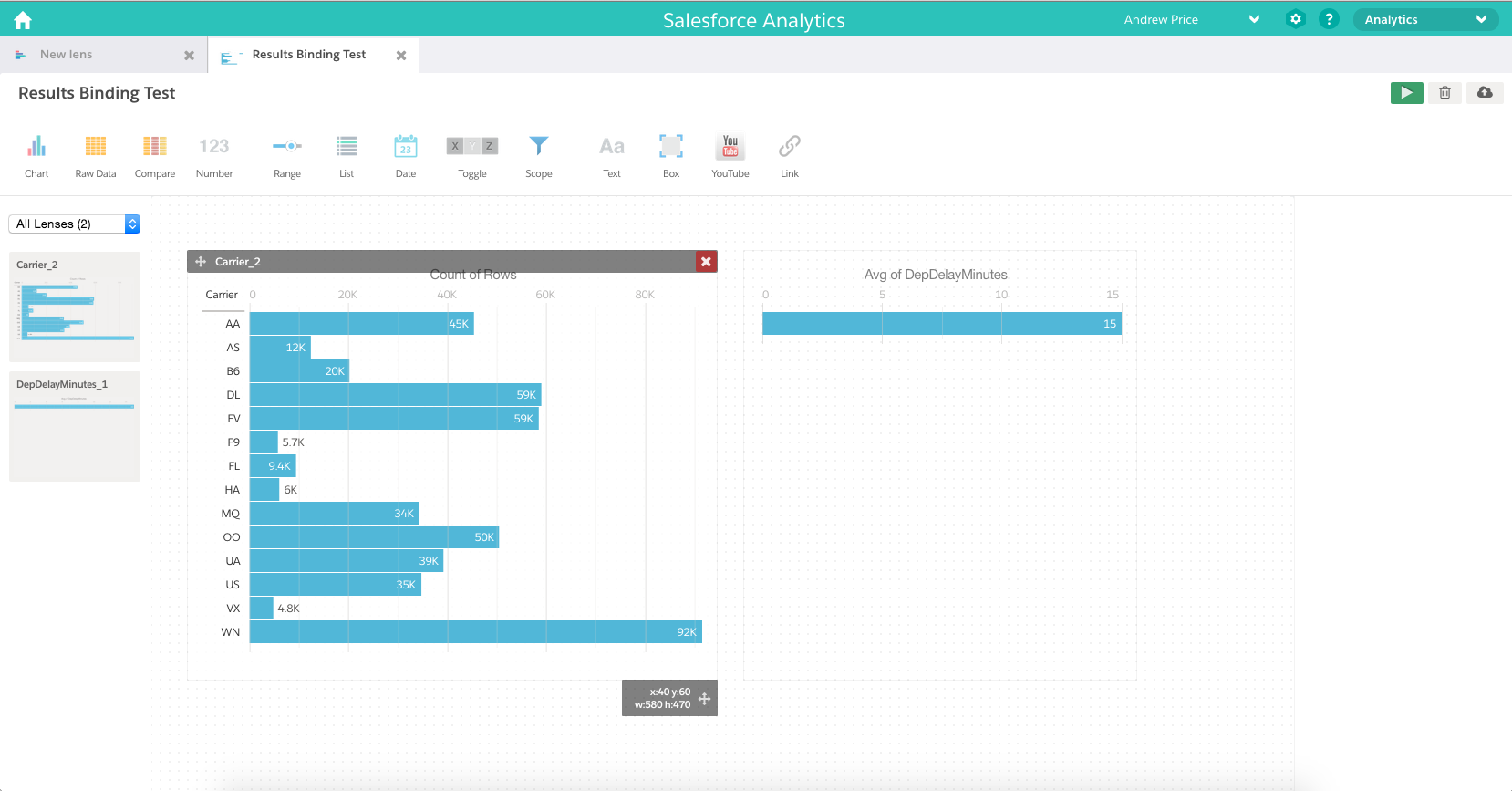
Task: Close the Results Binding Test tab
Action: tap(401, 56)
